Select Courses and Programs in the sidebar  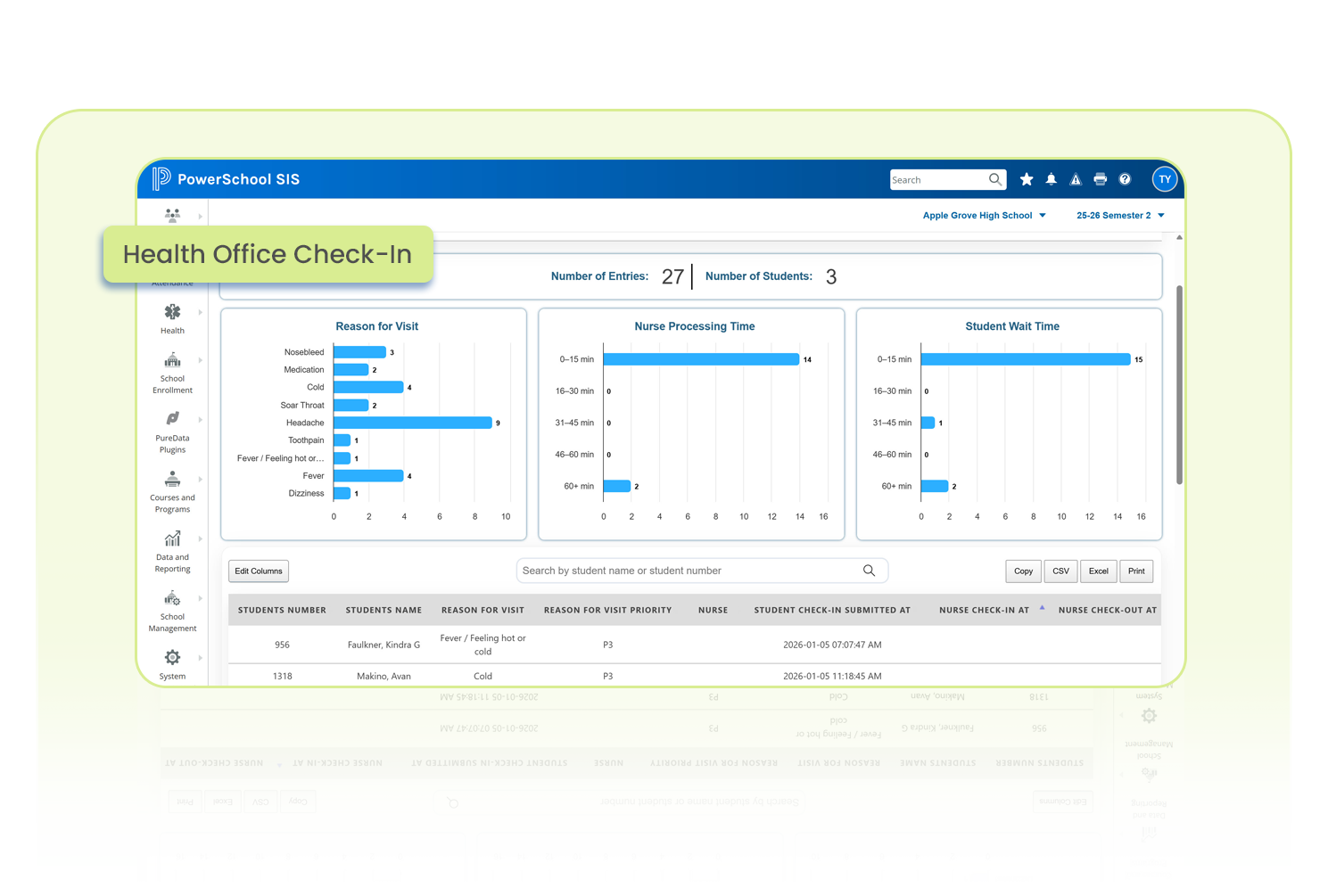[172, 480]
